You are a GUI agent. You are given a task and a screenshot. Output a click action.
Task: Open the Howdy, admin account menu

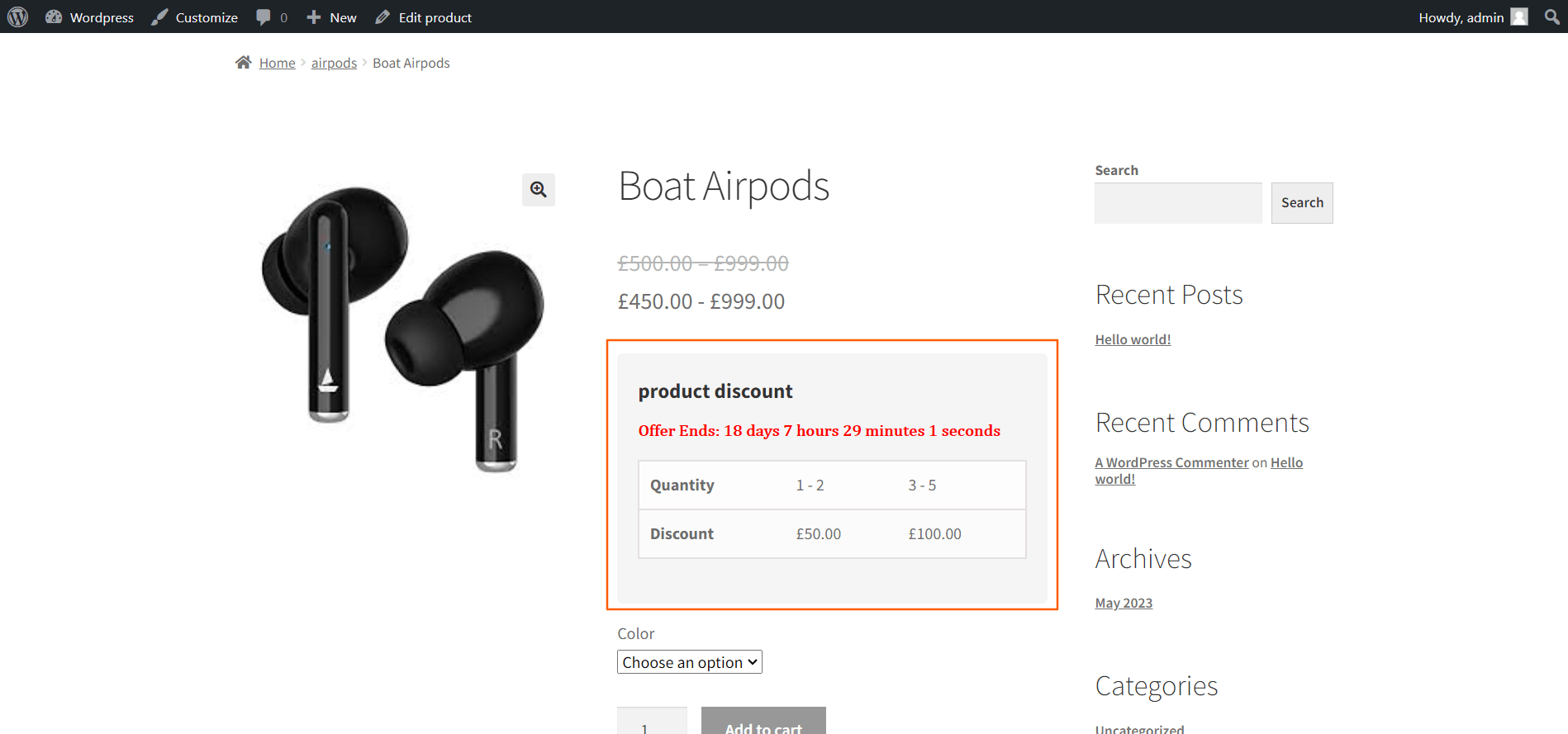[x=1473, y=17]
